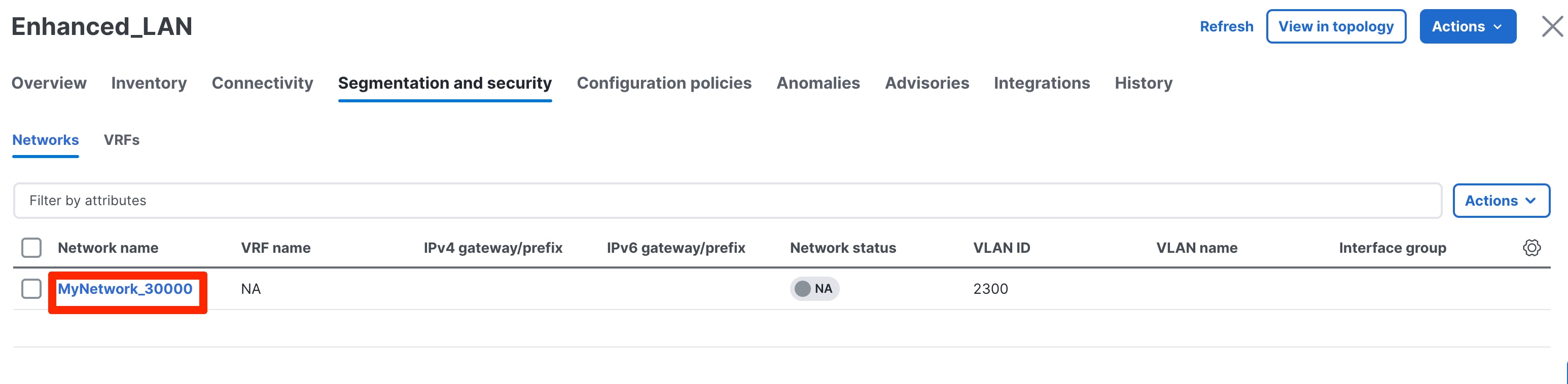Open the Inventory tab

[x=149, y=83]
